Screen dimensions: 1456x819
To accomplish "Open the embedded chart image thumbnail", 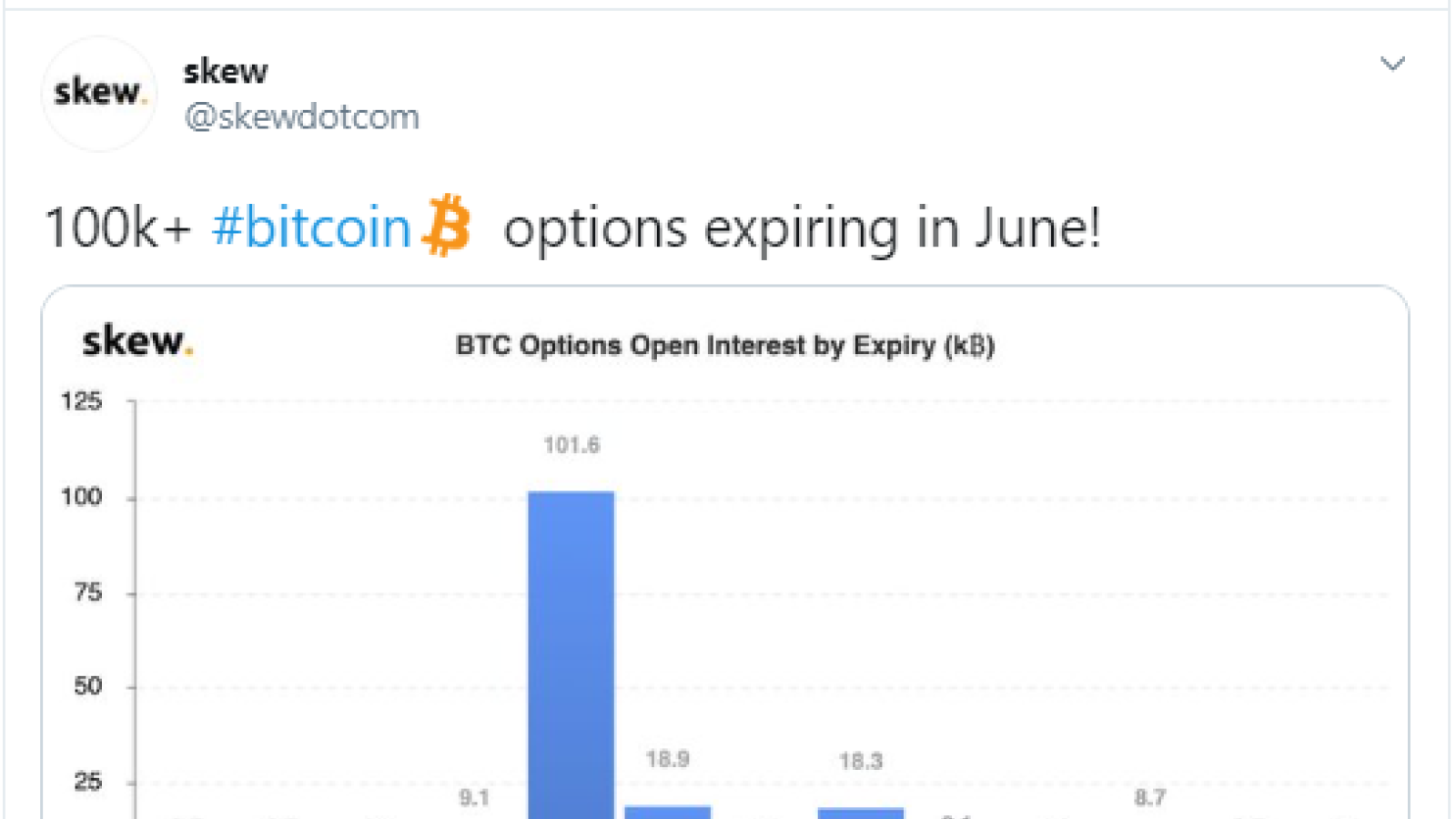I will click(725, 552).
